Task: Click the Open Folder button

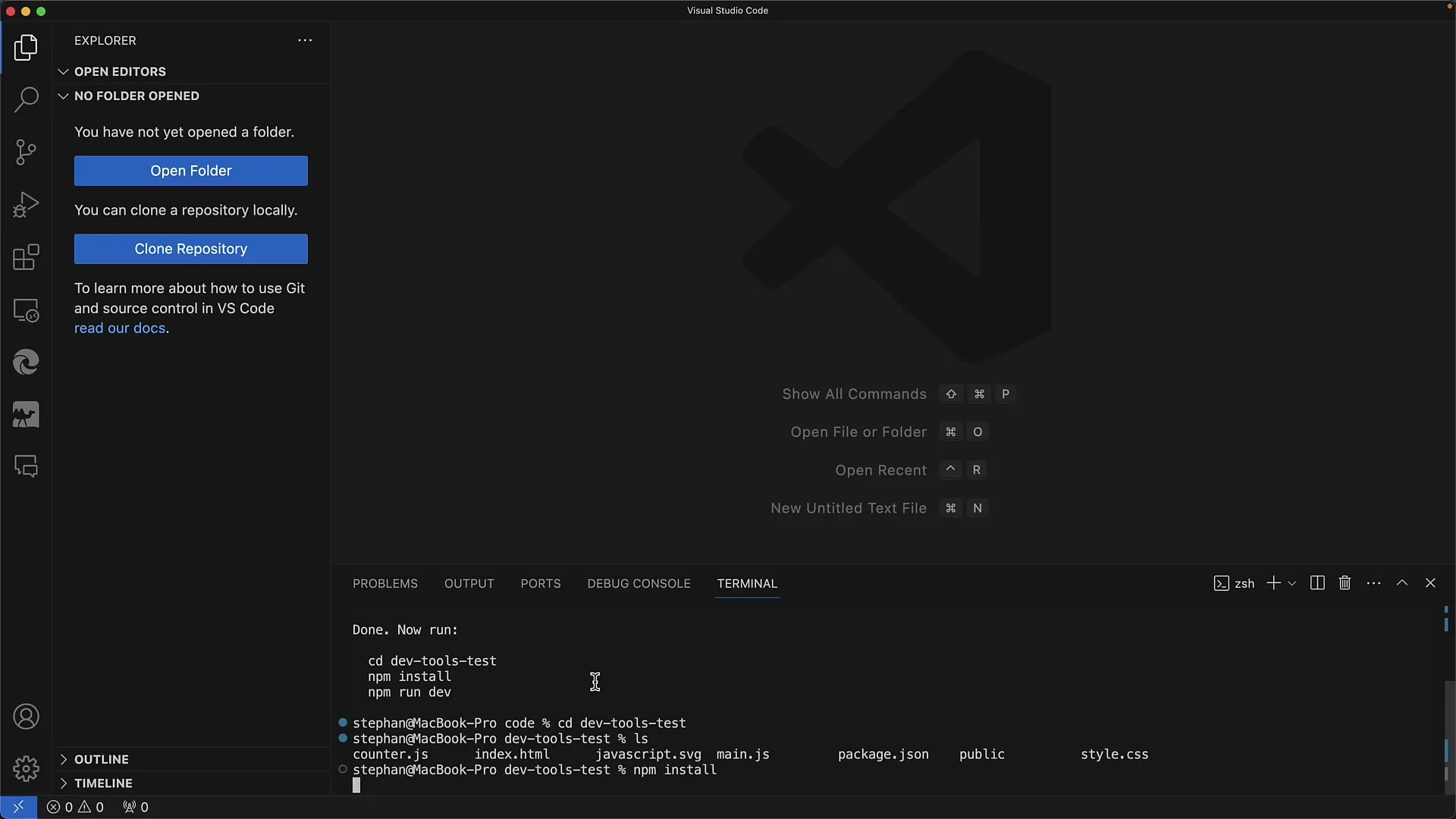Action: pyautogui.click(x=191, y=171)
